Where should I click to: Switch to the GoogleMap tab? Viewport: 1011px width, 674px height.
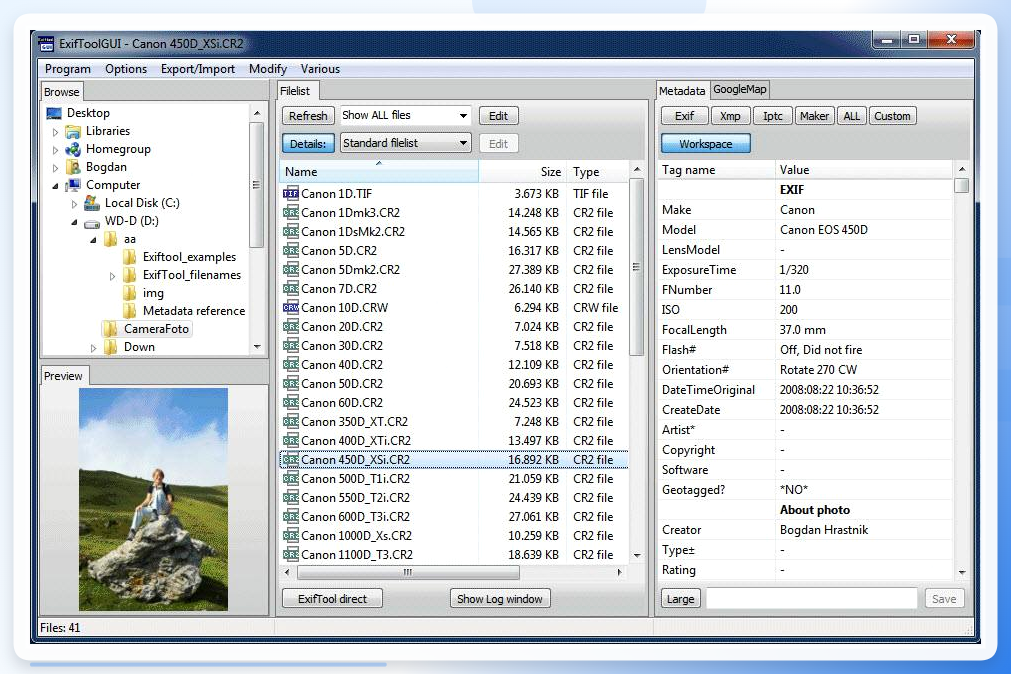[740, 90]
